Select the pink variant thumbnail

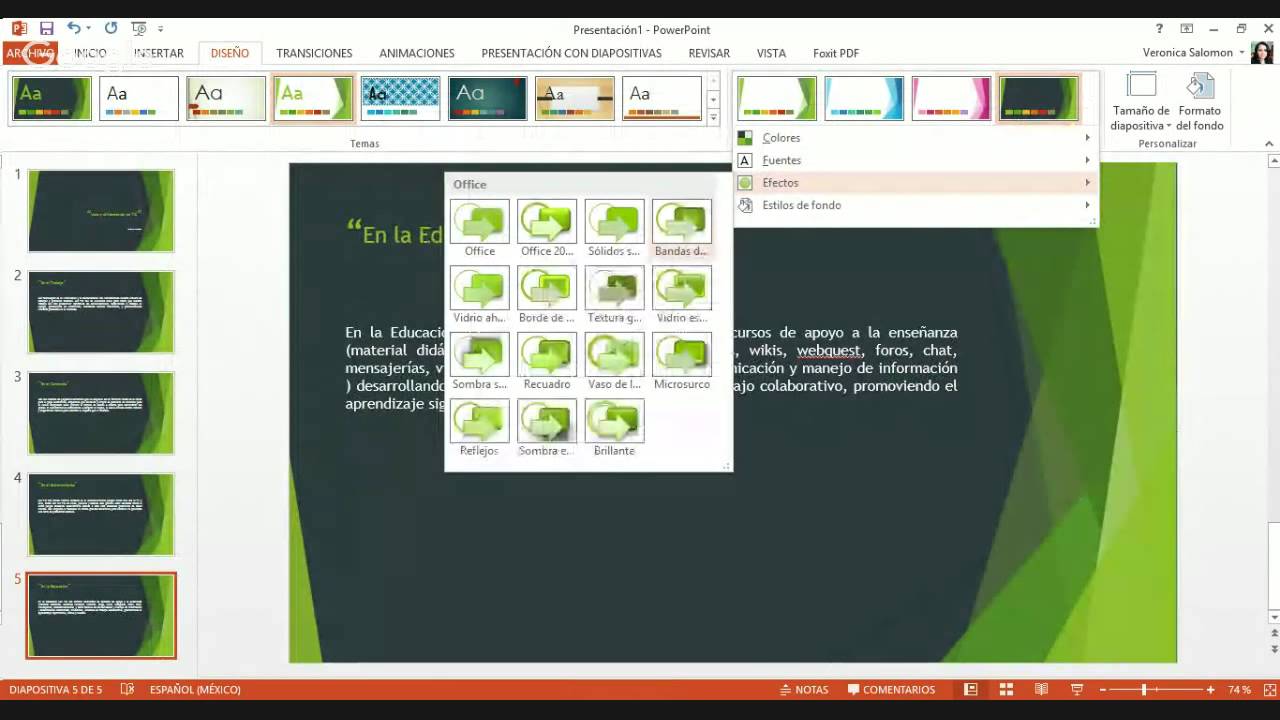coord(951,98)
